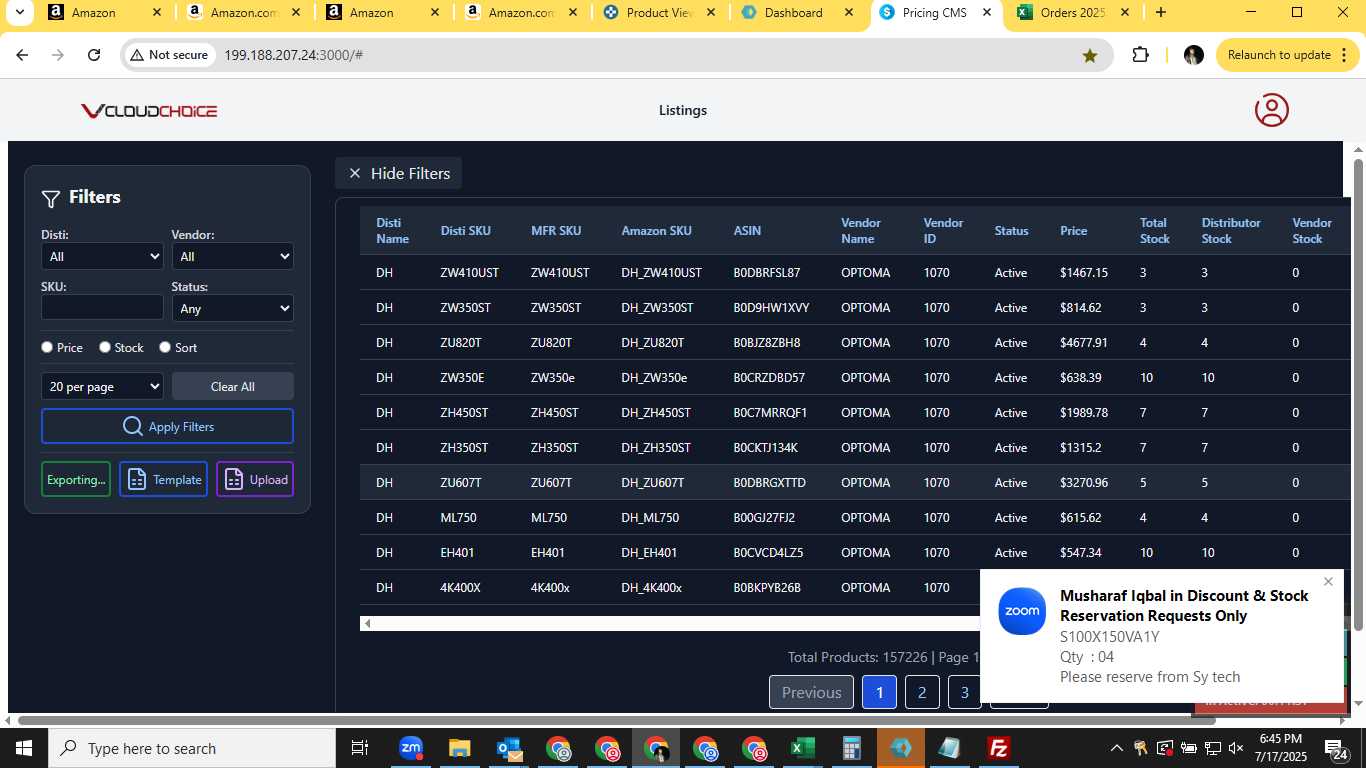Click the Zoom logo in the notification
1366x768 pixels.
click(x=1022, y=611)
